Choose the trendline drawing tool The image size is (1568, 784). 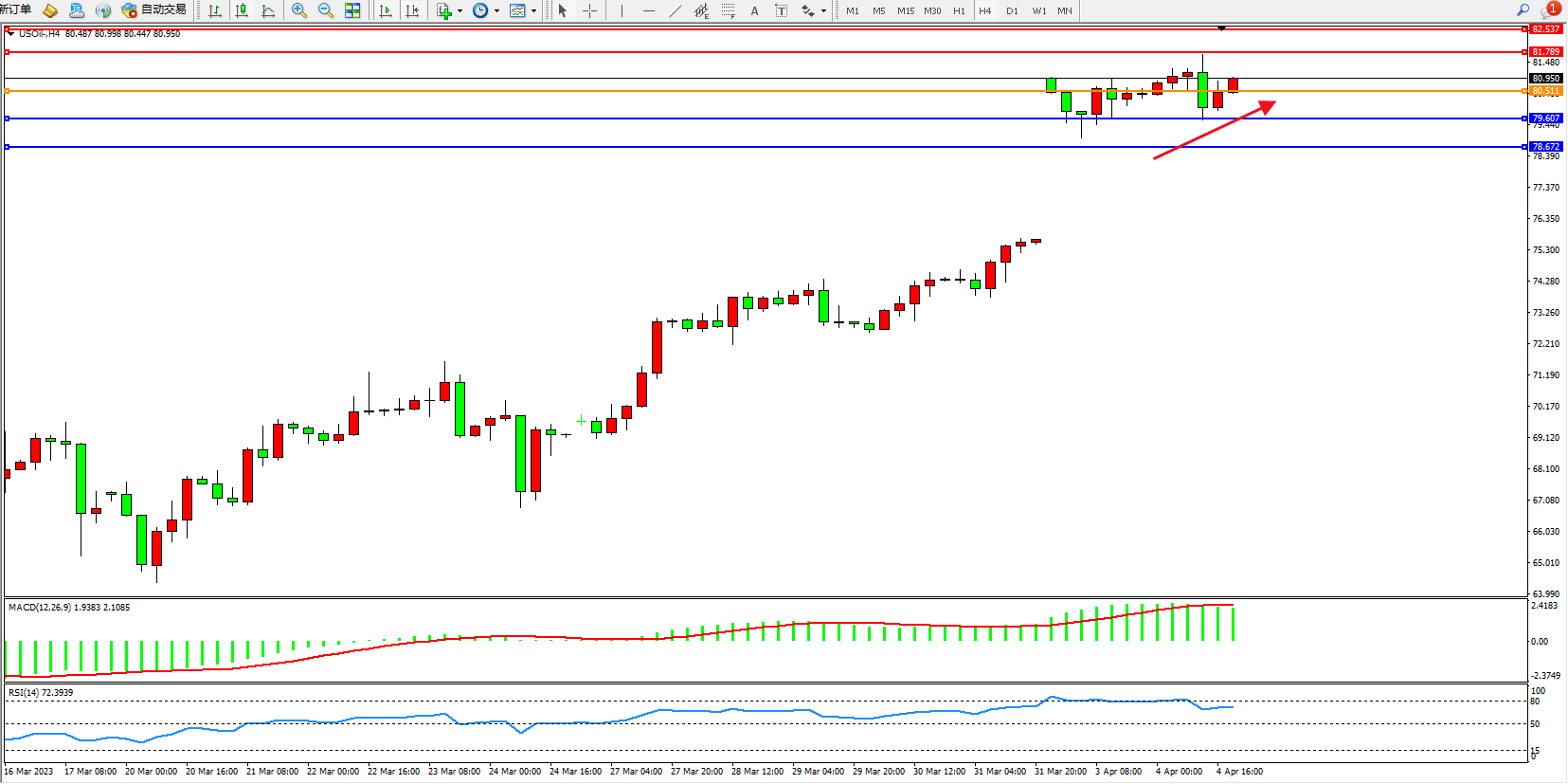click(x=675, y=10)
